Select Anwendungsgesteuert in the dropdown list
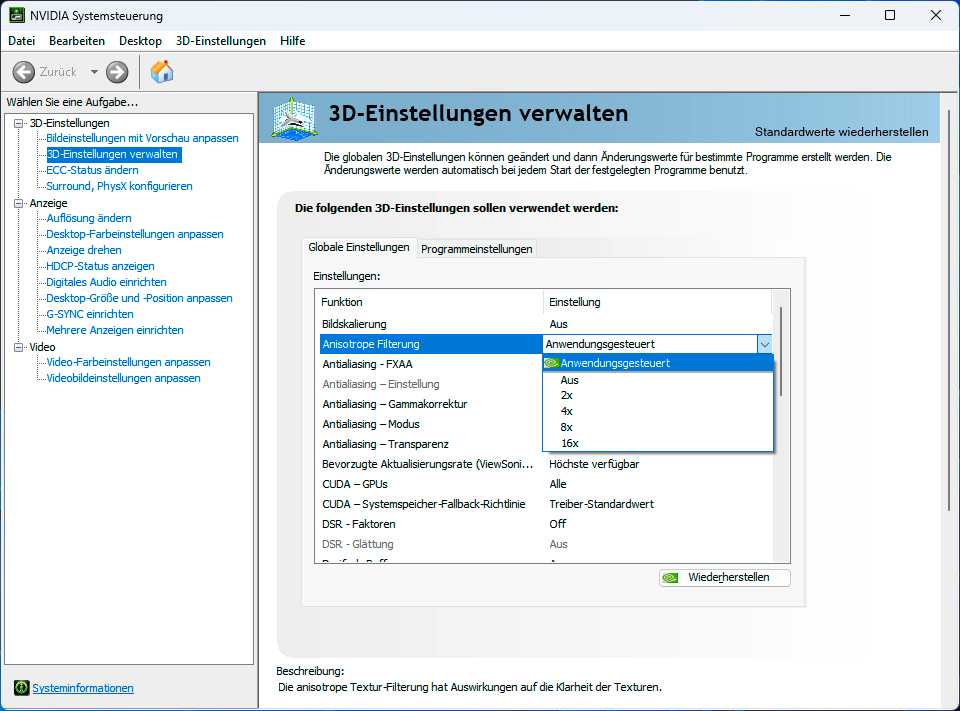The image size is (960, 711). (658, 363)
